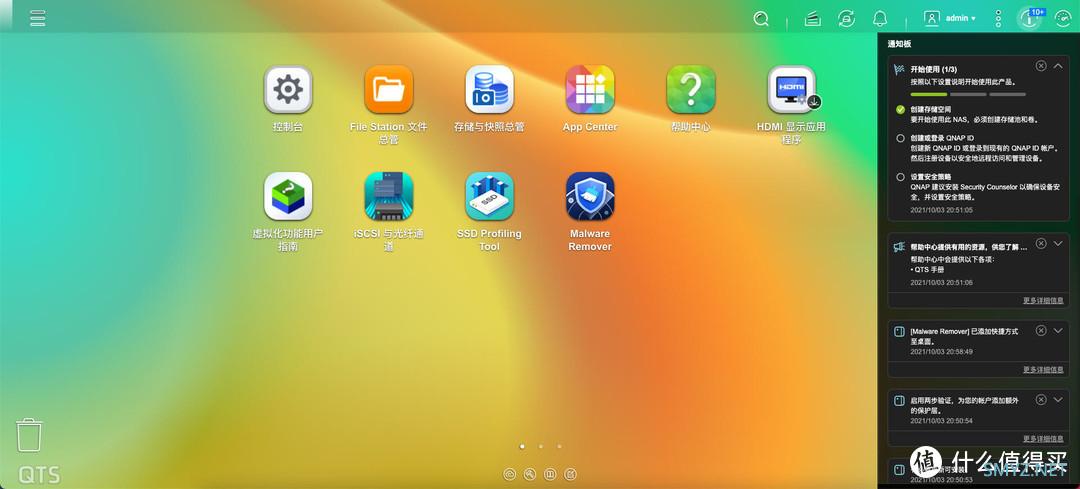Open HDMI 显示应用程序 icon
The height and width of the screenshot is (489, 1080).
pos(792,90)
